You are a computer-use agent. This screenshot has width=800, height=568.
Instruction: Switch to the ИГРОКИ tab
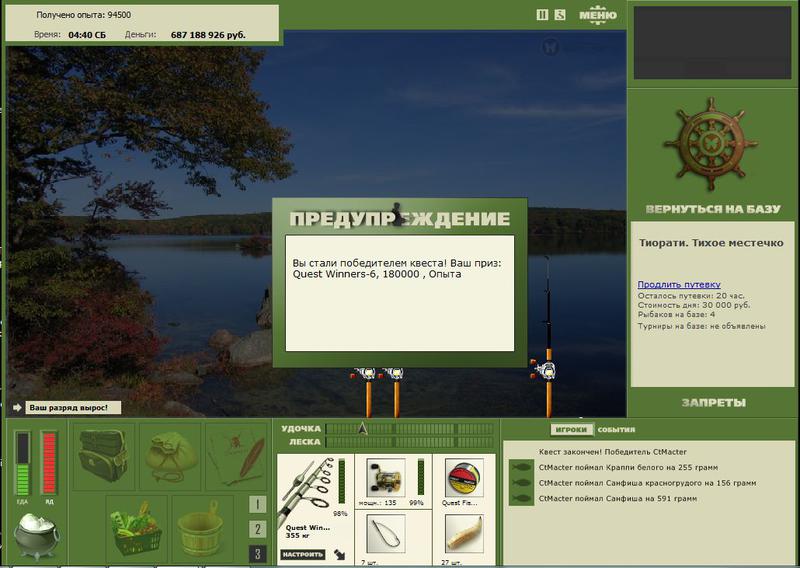571,430
